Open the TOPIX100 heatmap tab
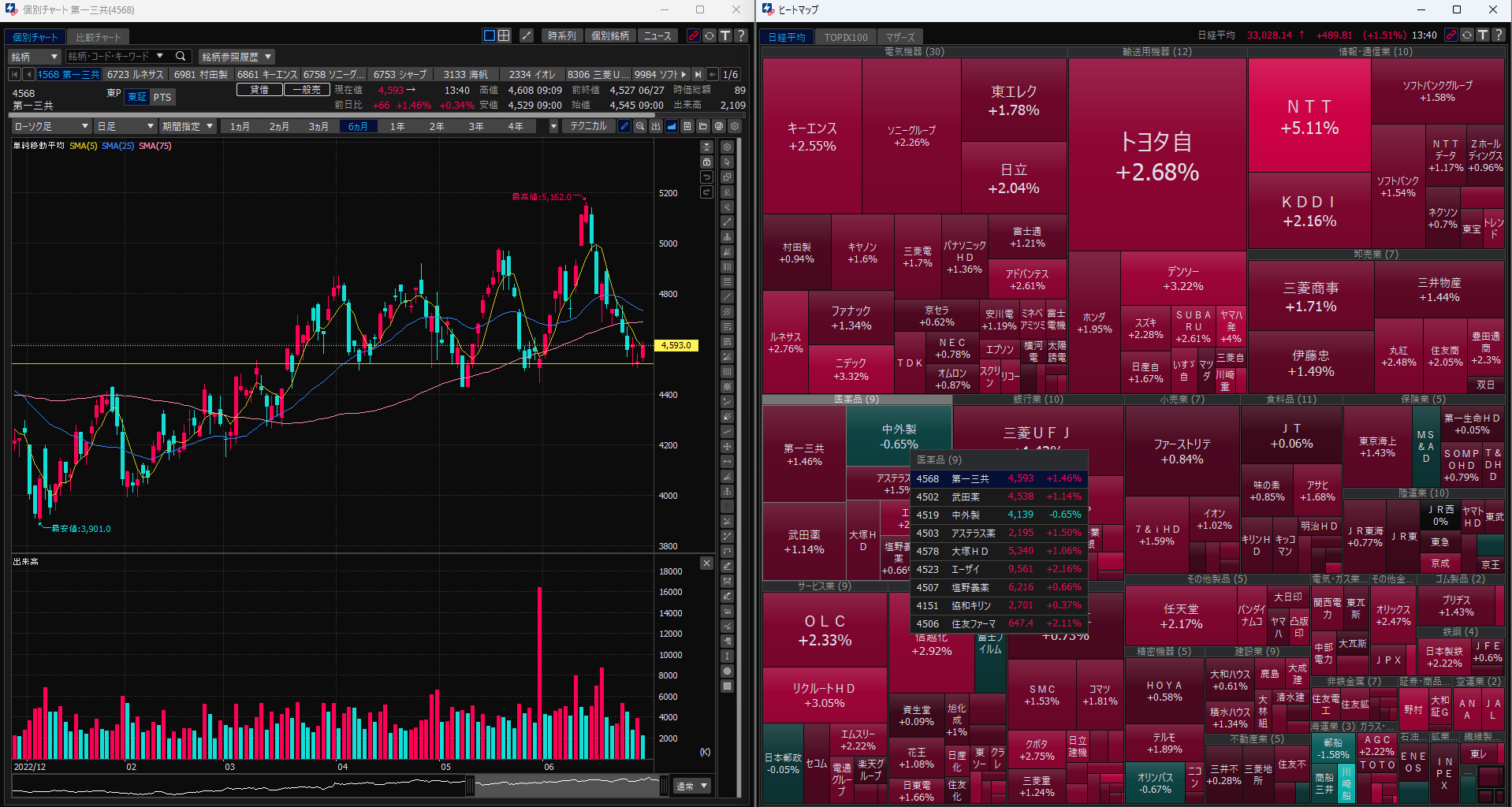 (x=845, y=37)
